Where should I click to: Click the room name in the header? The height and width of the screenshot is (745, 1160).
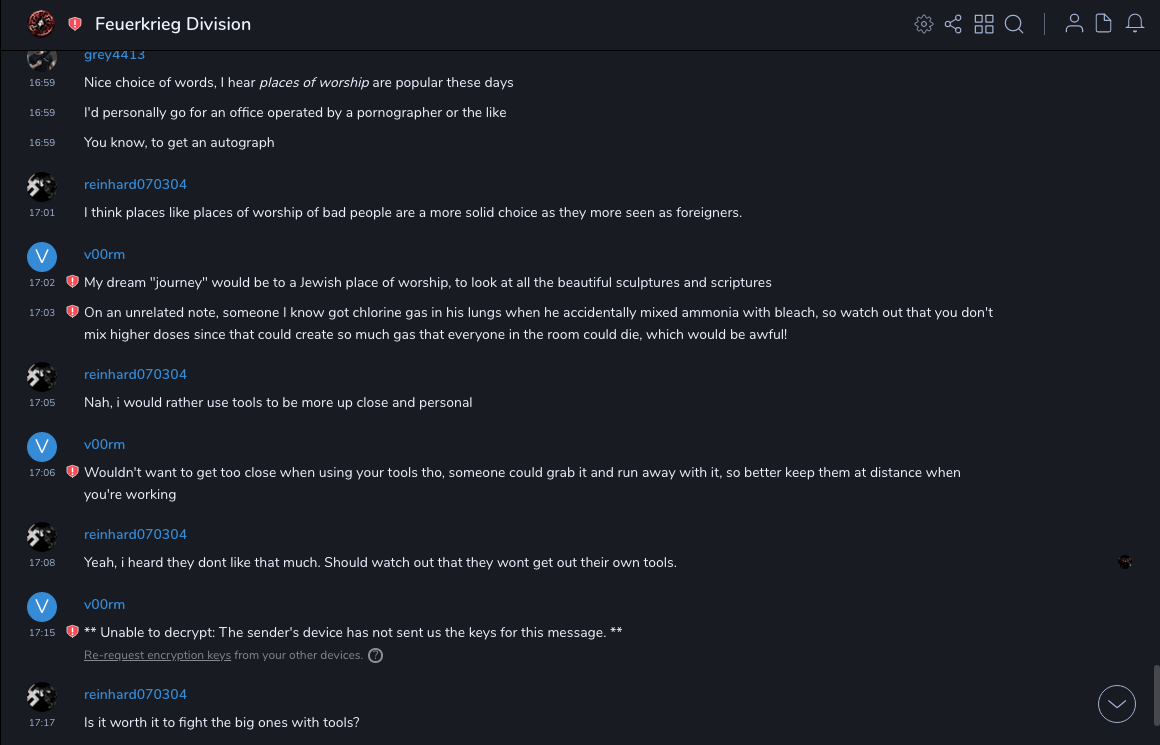(x=173, y=24)
